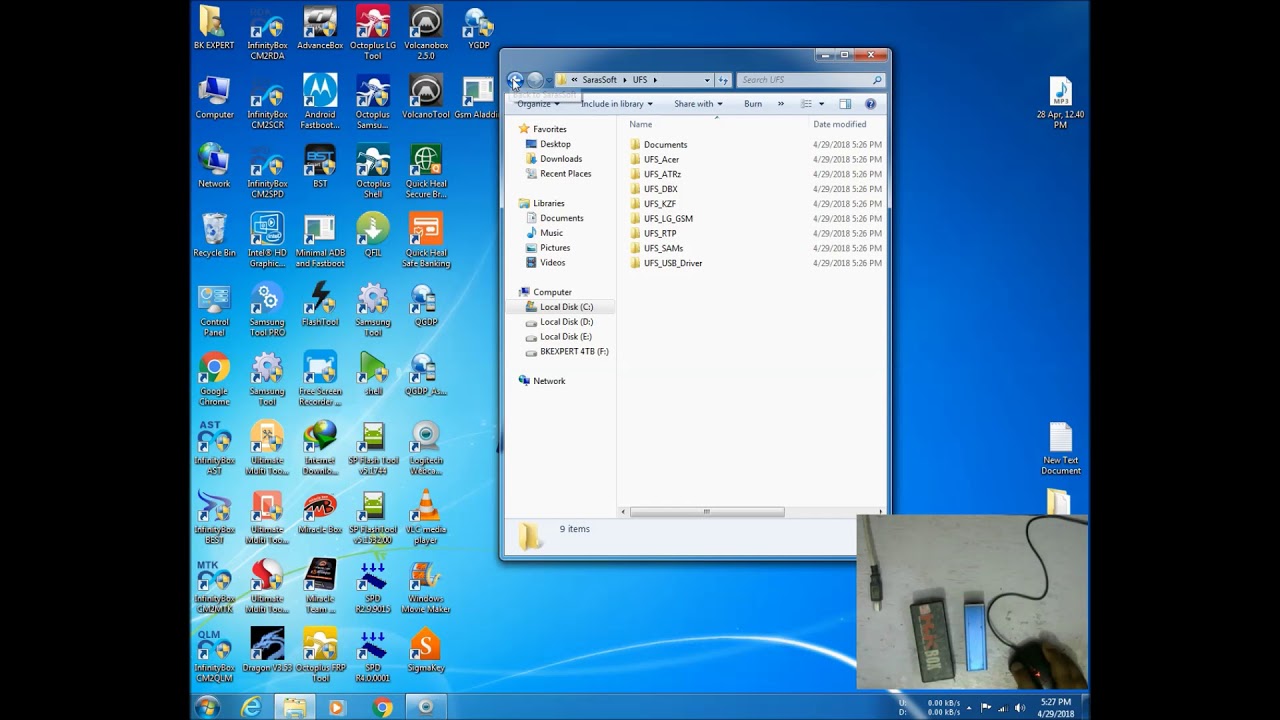
Task: Select the QFIL desktop shortcut
Action: pyautogui.click(x=373, y=235)
